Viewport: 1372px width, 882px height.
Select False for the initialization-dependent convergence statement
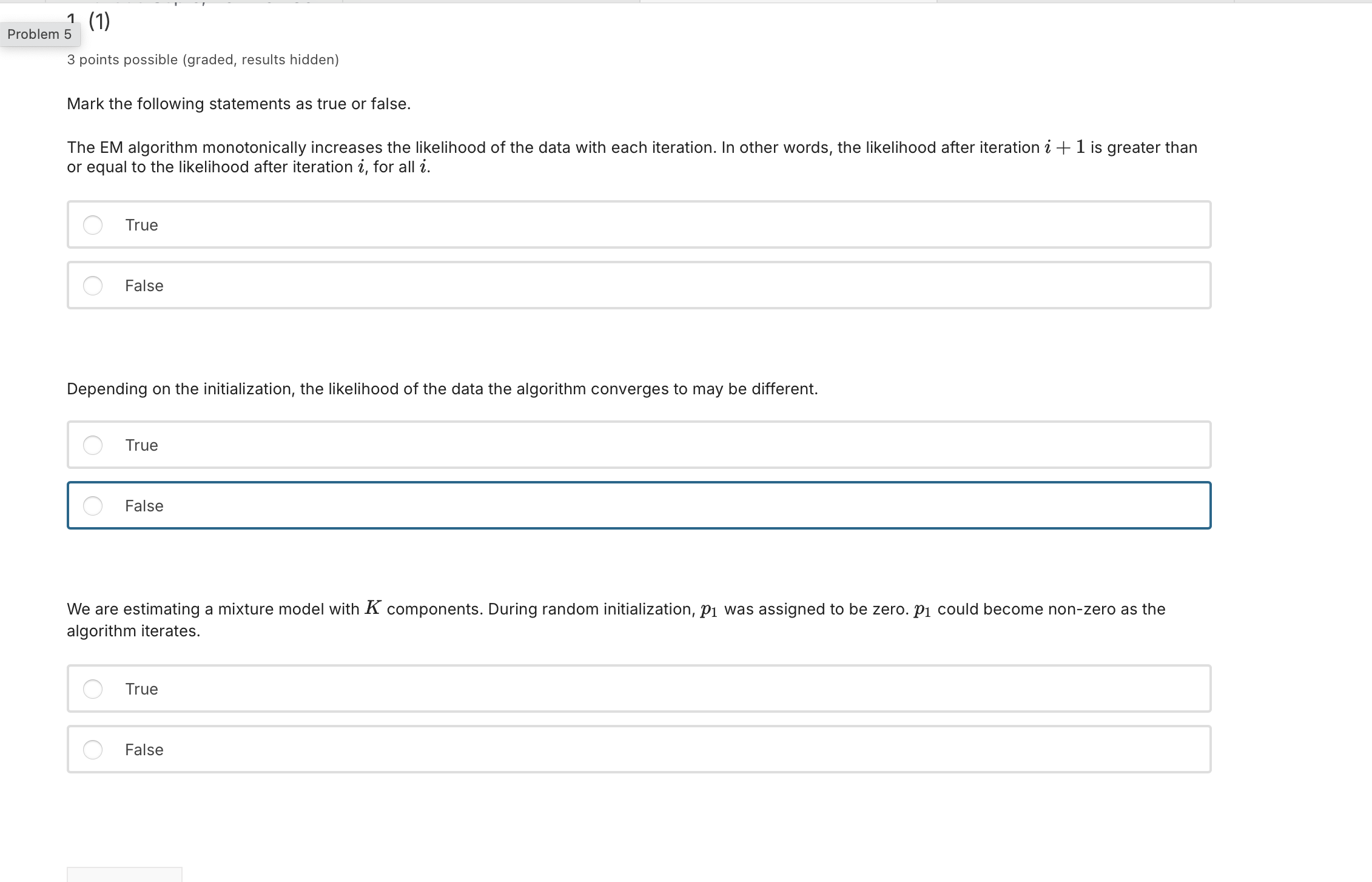(x=93, y=505)
